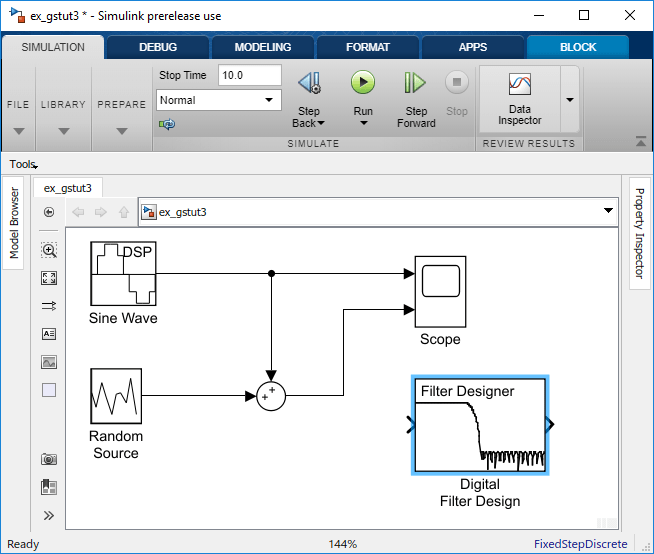Select the Image insertion tool
Image resolution: width=654 pixels, height=554 pixels.
click(49, 362)
